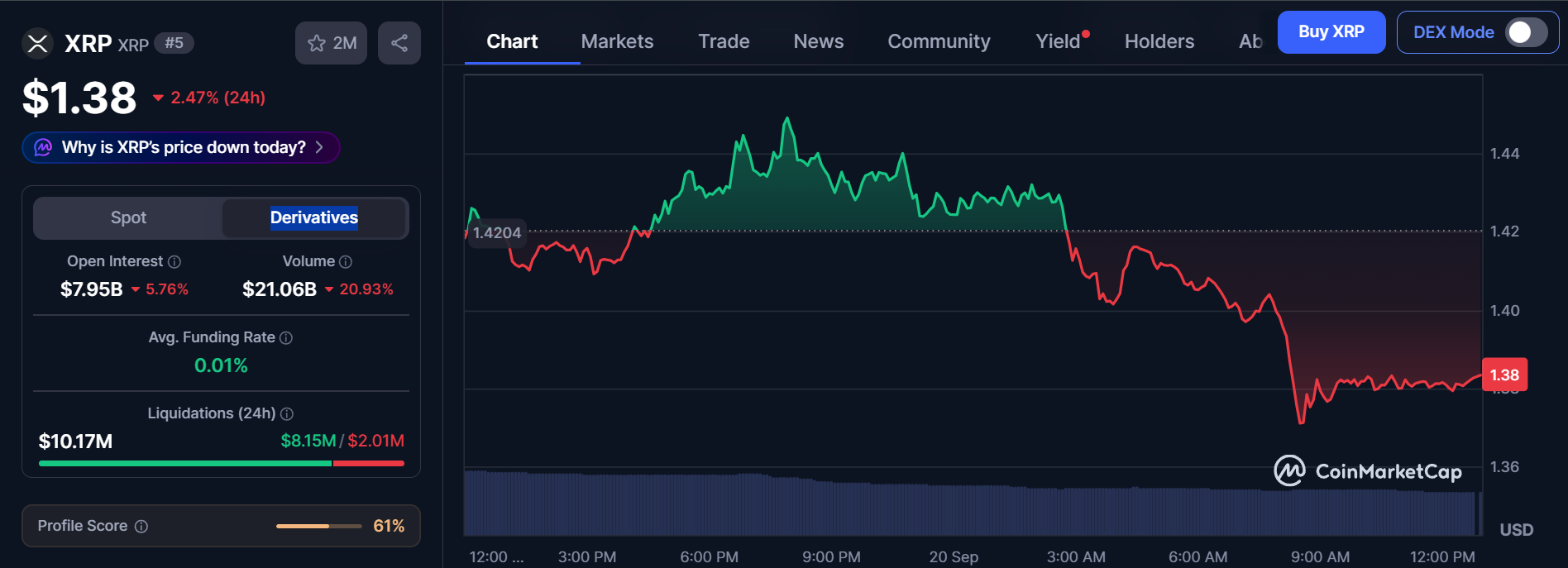The image size is (1568, 568).
Task: Open the Community tab
Action: coord(939,41)
